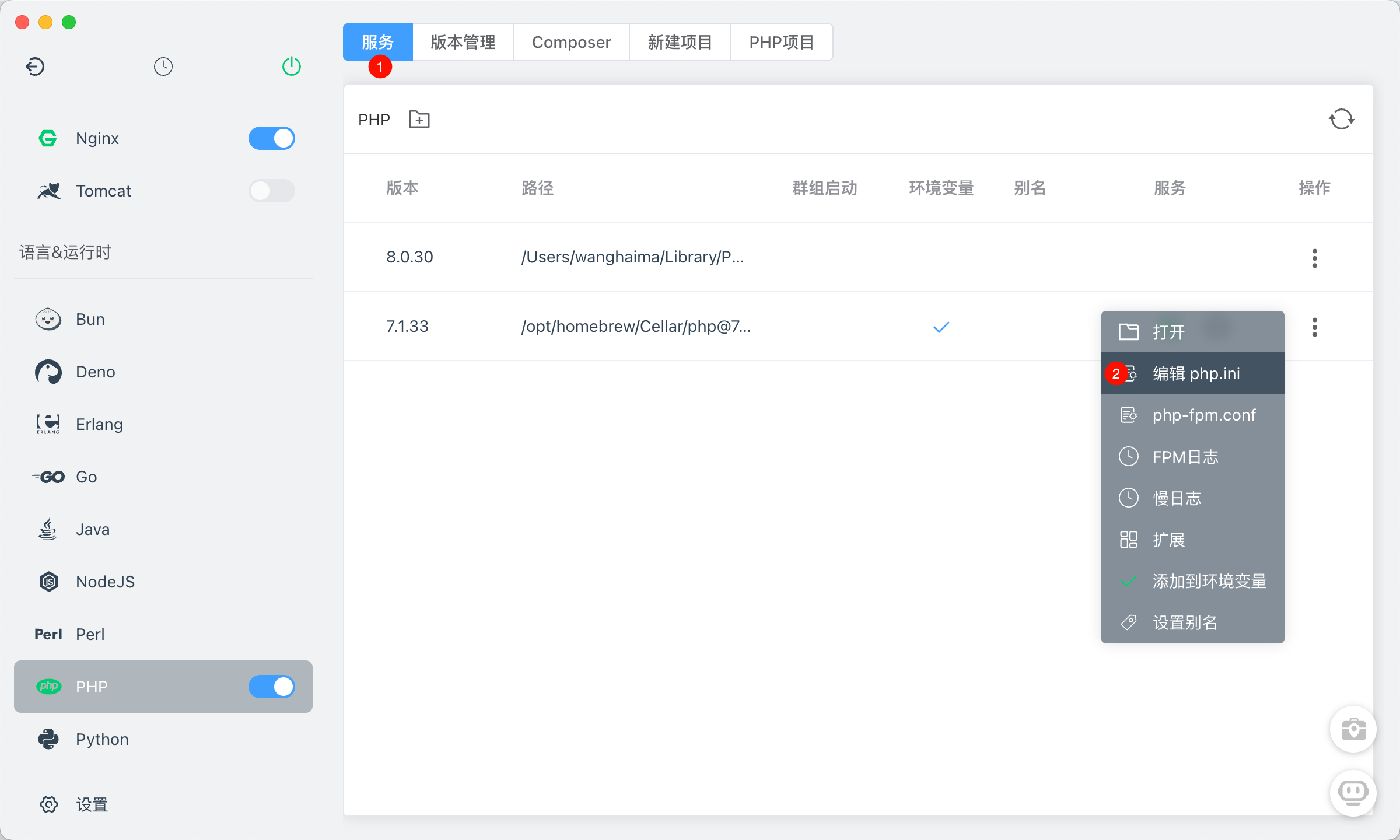Click the 别名 column header
The width and height of the screenshot is (1400, 840).
(1030, 188)
